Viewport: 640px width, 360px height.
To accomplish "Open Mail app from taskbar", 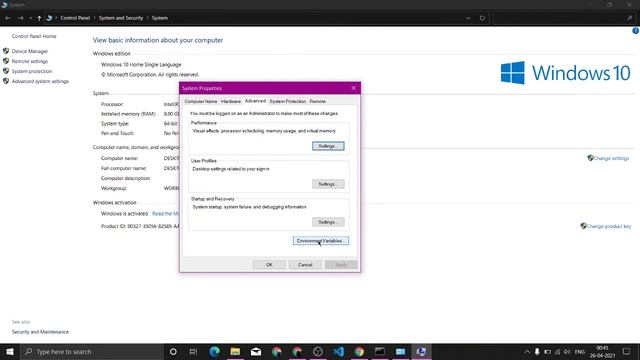I will [256, 351].
